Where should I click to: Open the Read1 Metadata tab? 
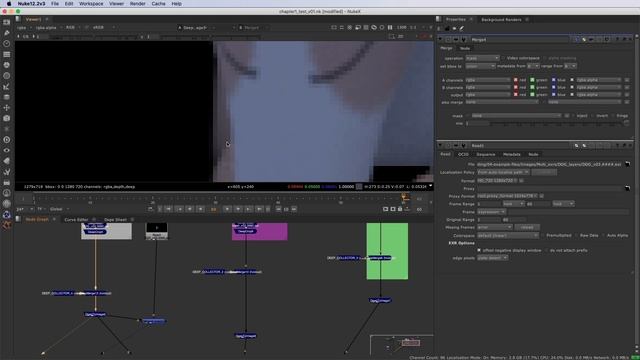[x=511, y=154]
